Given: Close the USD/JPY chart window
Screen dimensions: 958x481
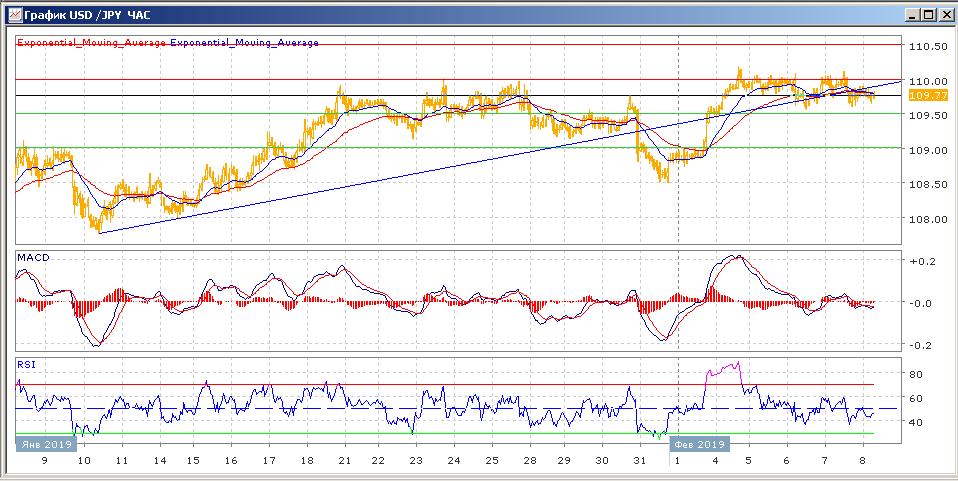Looking at the screenshot, I should click(944, 14).
